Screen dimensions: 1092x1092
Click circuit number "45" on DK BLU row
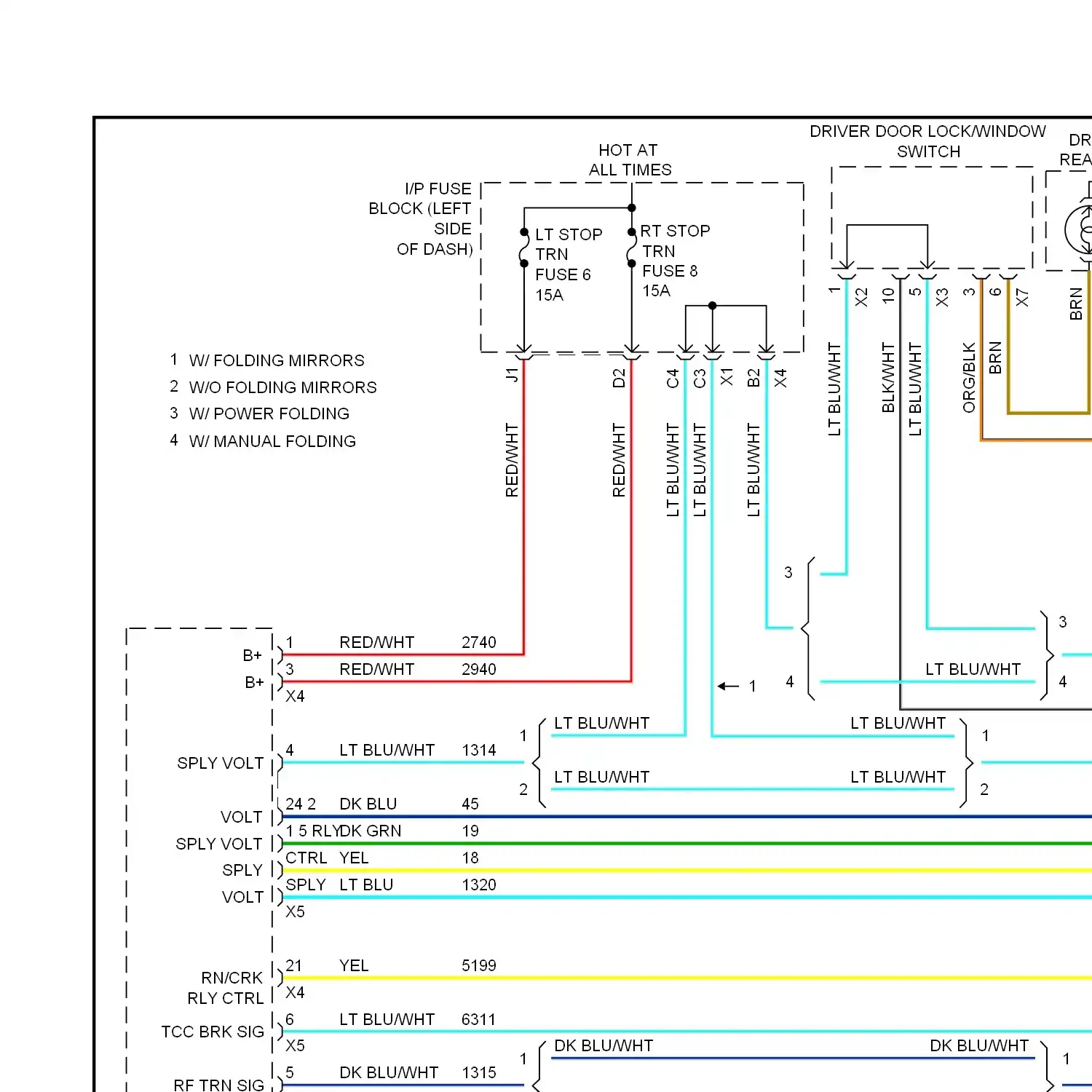click(x=470, y=804)
